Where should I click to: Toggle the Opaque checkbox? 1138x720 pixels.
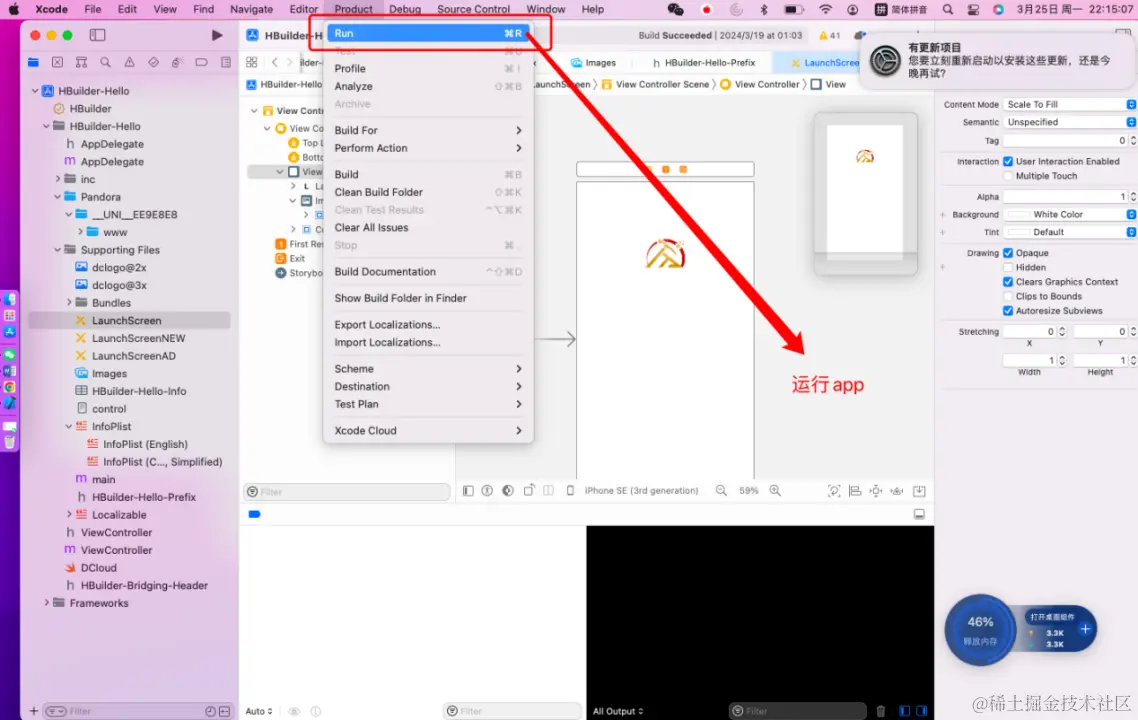(1008, 253)
